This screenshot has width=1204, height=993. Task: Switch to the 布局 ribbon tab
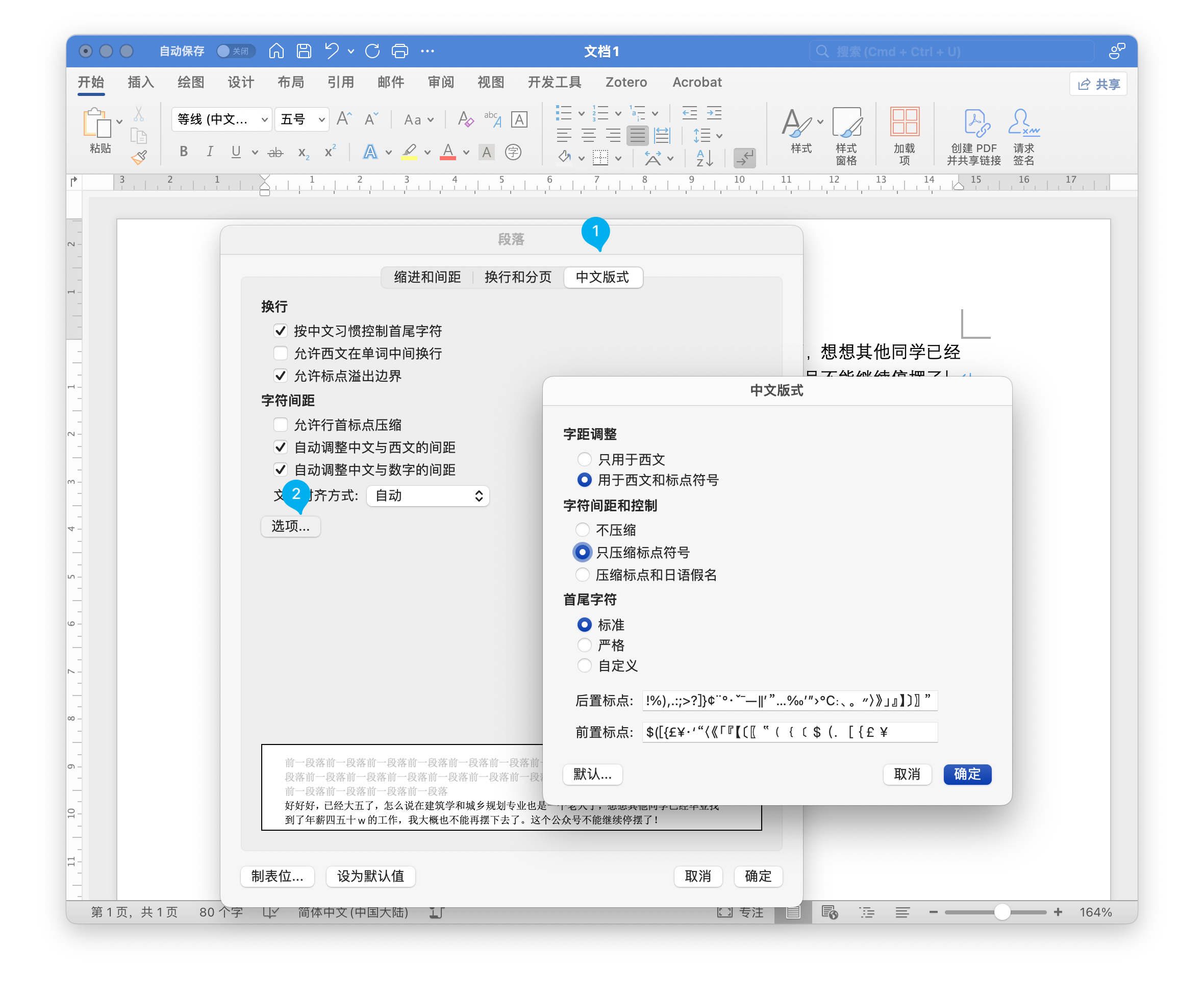291,82
